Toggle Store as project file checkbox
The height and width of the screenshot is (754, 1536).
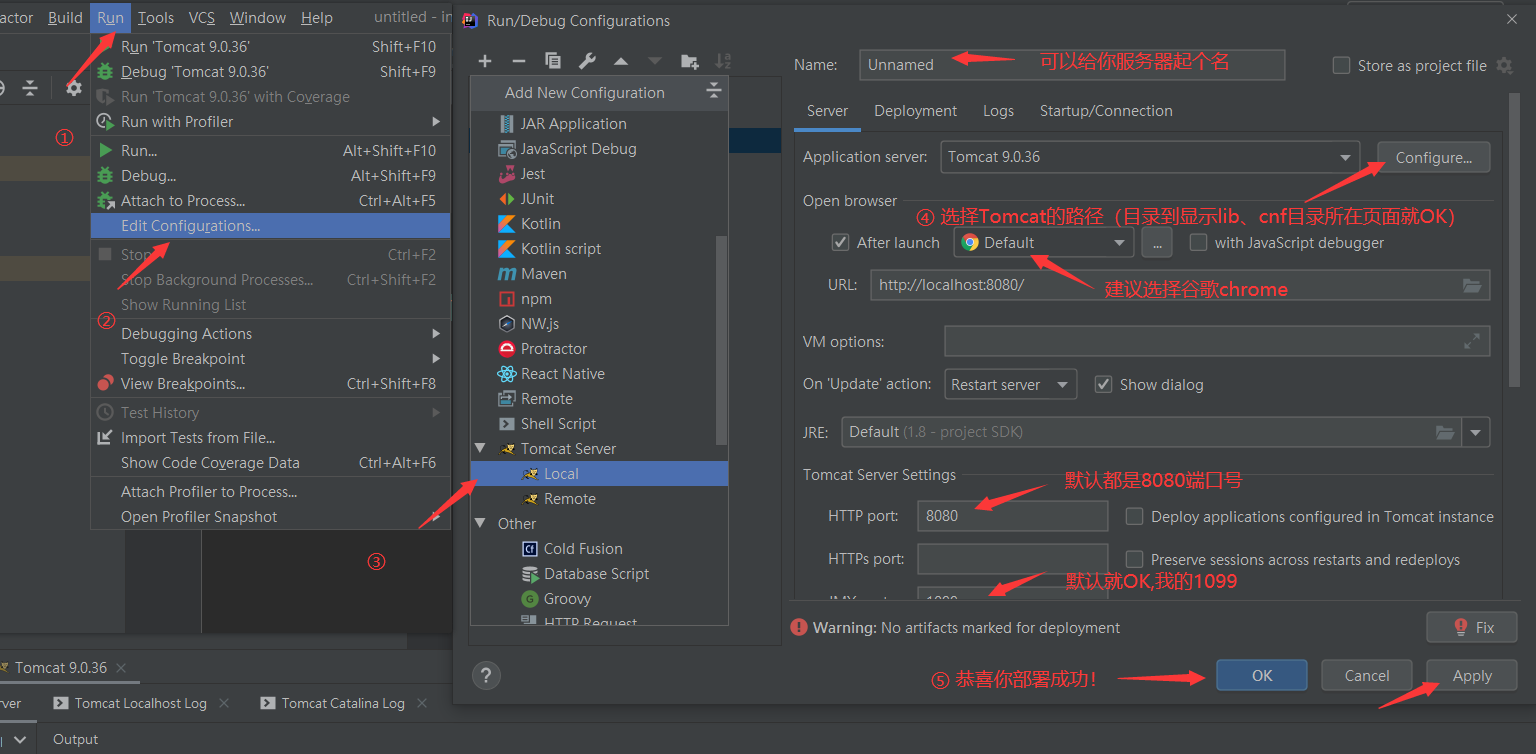1342,65
